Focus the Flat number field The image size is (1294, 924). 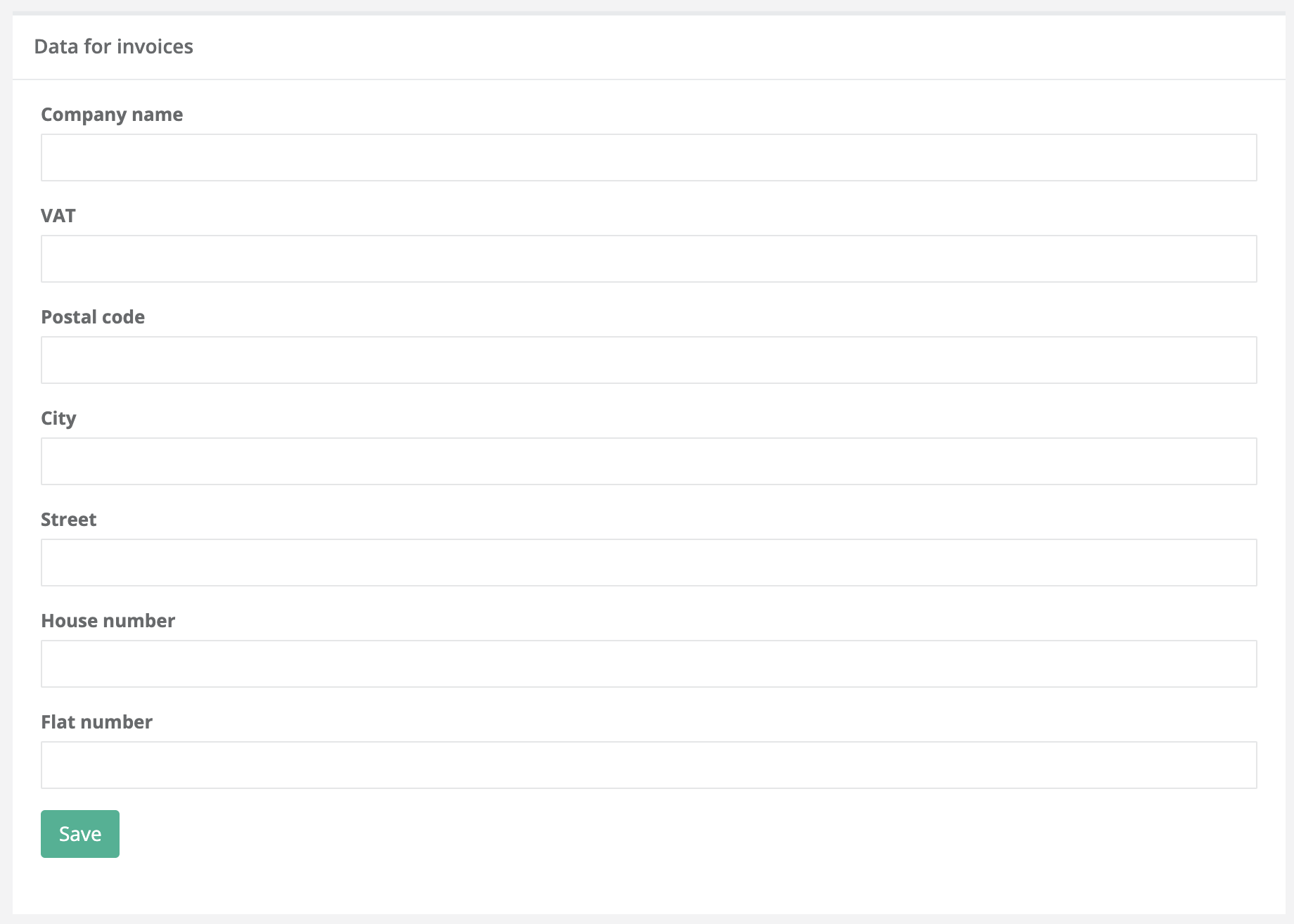coord(648,765)
